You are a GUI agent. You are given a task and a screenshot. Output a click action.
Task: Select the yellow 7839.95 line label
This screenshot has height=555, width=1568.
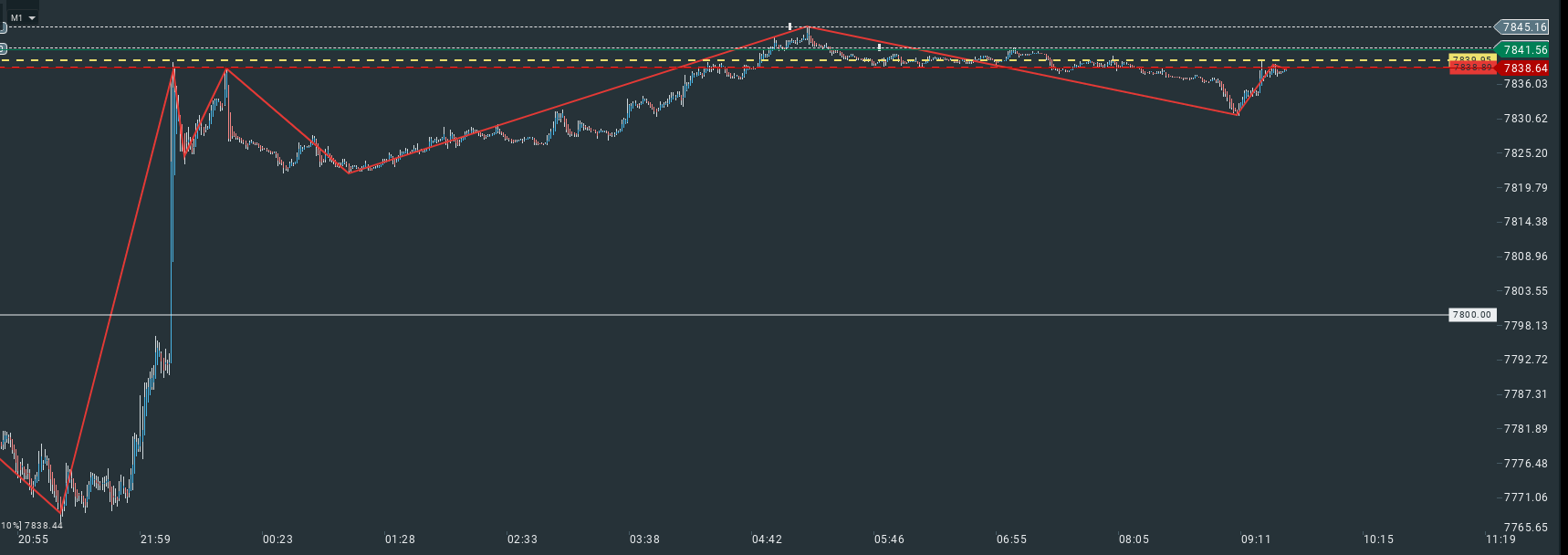point(1471,59)
